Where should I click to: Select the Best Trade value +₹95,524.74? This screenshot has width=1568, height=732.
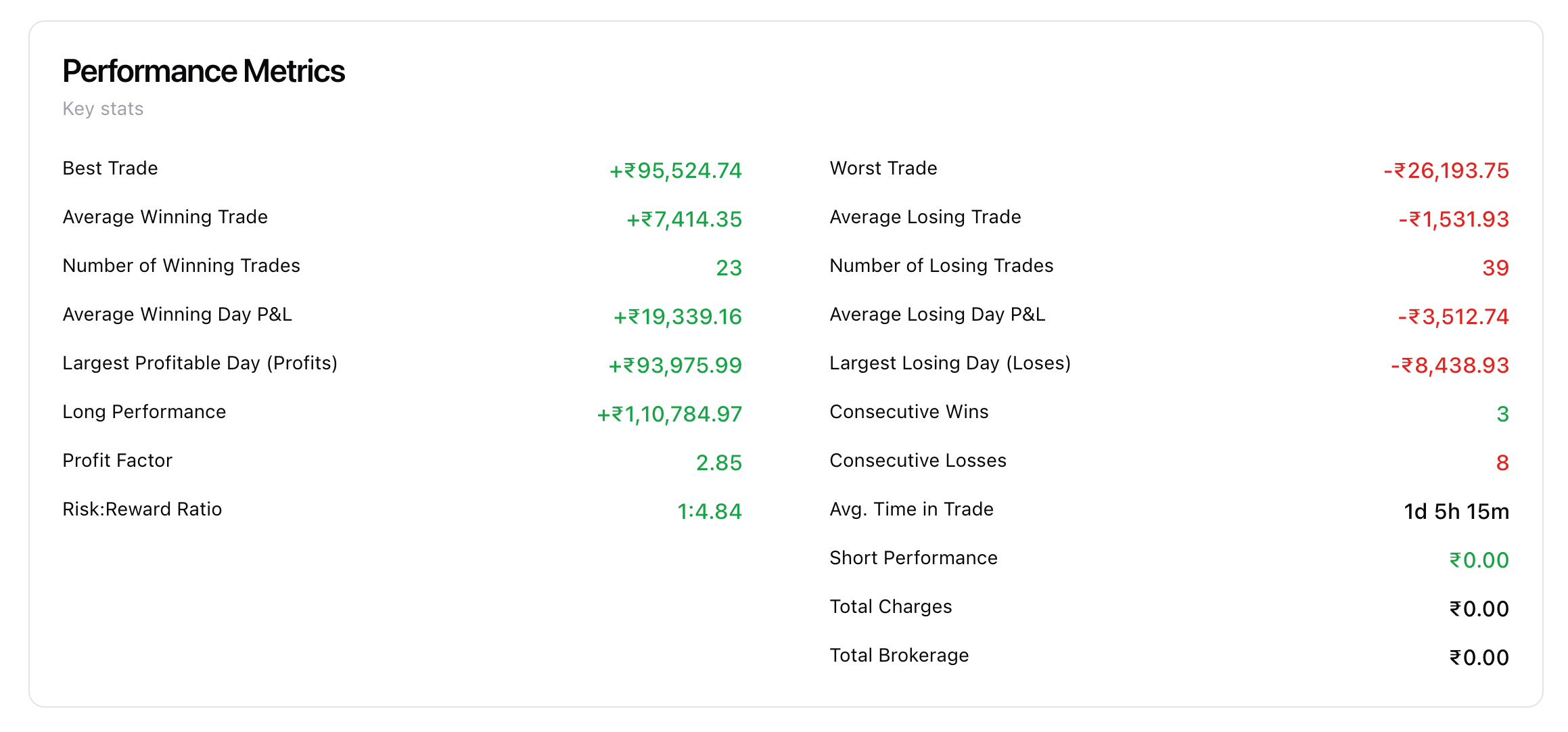coord(675,170)
